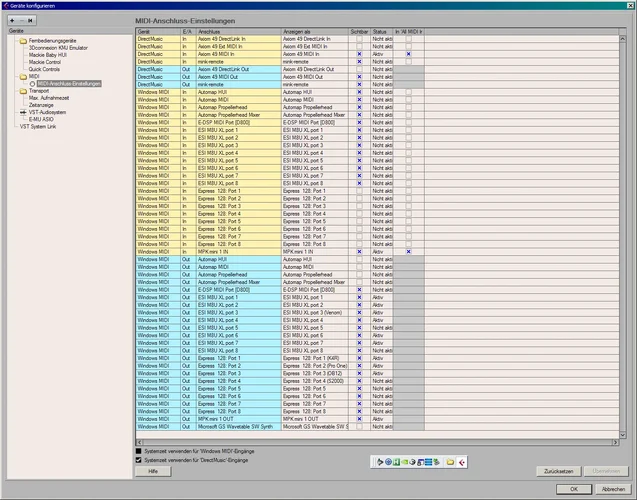Toggle Sichtbar for Axiom 49 DirectLink In
Image resolution: width=637 pixels, height=500 pixels.
tap(359, 39)
